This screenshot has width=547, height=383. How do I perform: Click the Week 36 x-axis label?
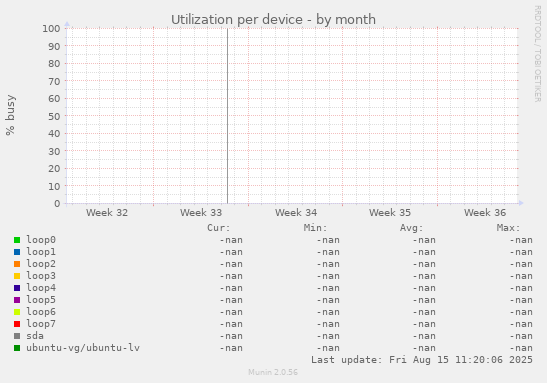coord(485,212)
